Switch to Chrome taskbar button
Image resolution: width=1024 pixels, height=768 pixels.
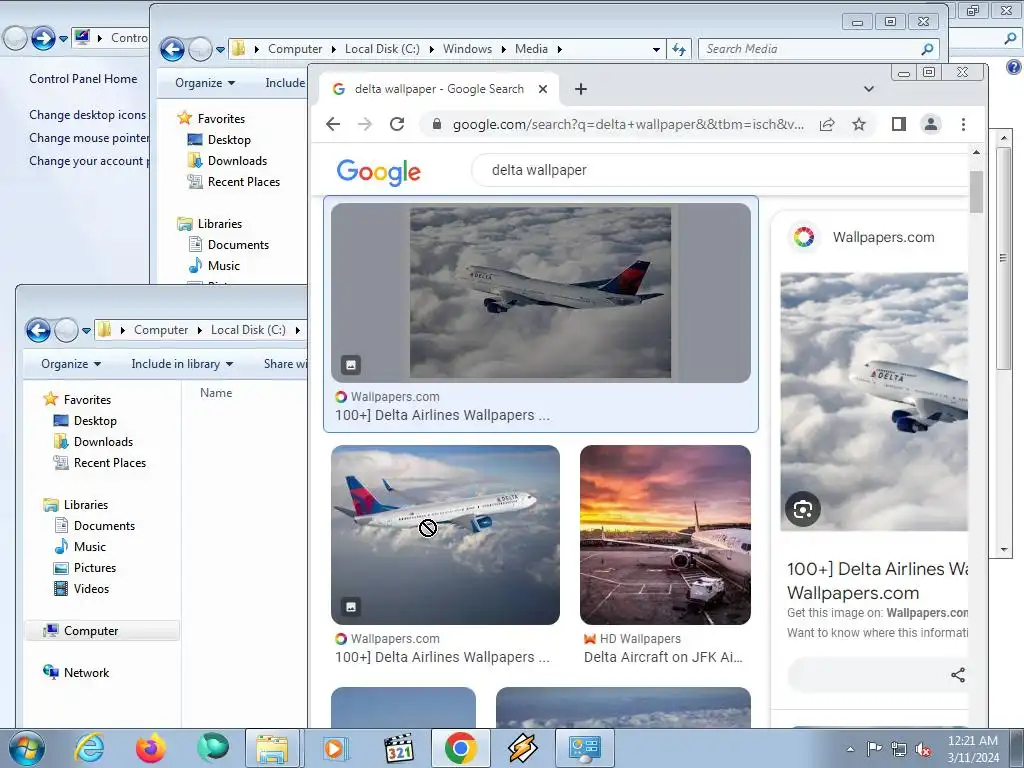click(460, 748)
